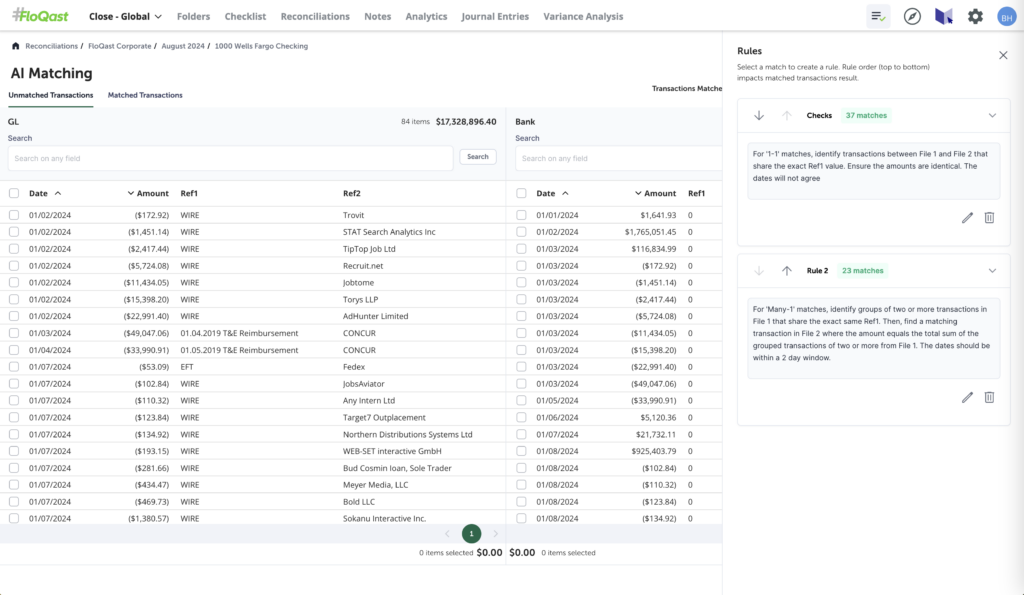
Task: Click the Ref2 column header
Action: pos(352,193)
